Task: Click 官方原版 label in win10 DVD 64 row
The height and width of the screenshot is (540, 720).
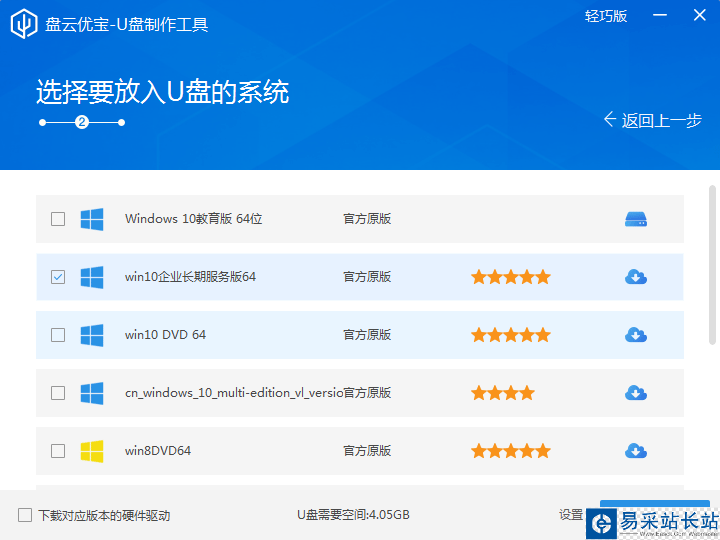Action: click(367, 335)
